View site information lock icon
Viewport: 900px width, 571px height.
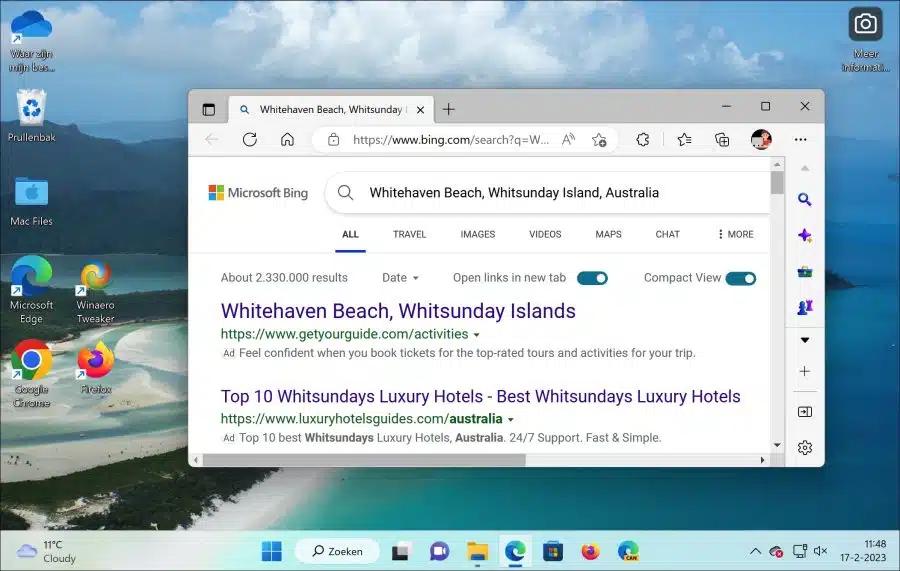[x=333, y=139]
